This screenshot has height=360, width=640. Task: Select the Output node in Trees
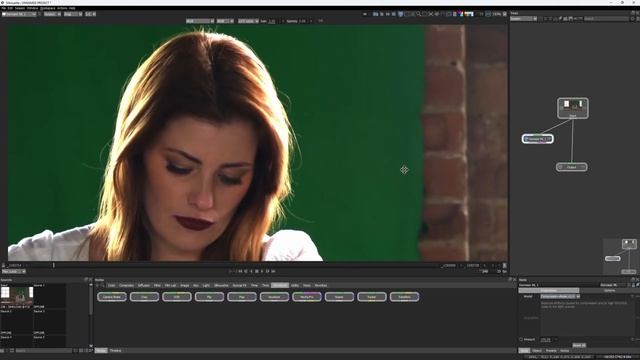click(572, 167)
